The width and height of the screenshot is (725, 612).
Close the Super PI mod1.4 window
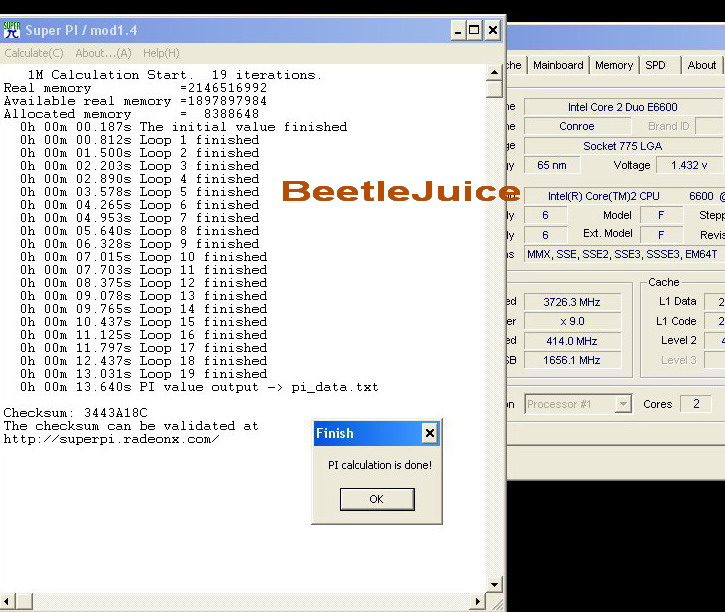click(492, 30)
